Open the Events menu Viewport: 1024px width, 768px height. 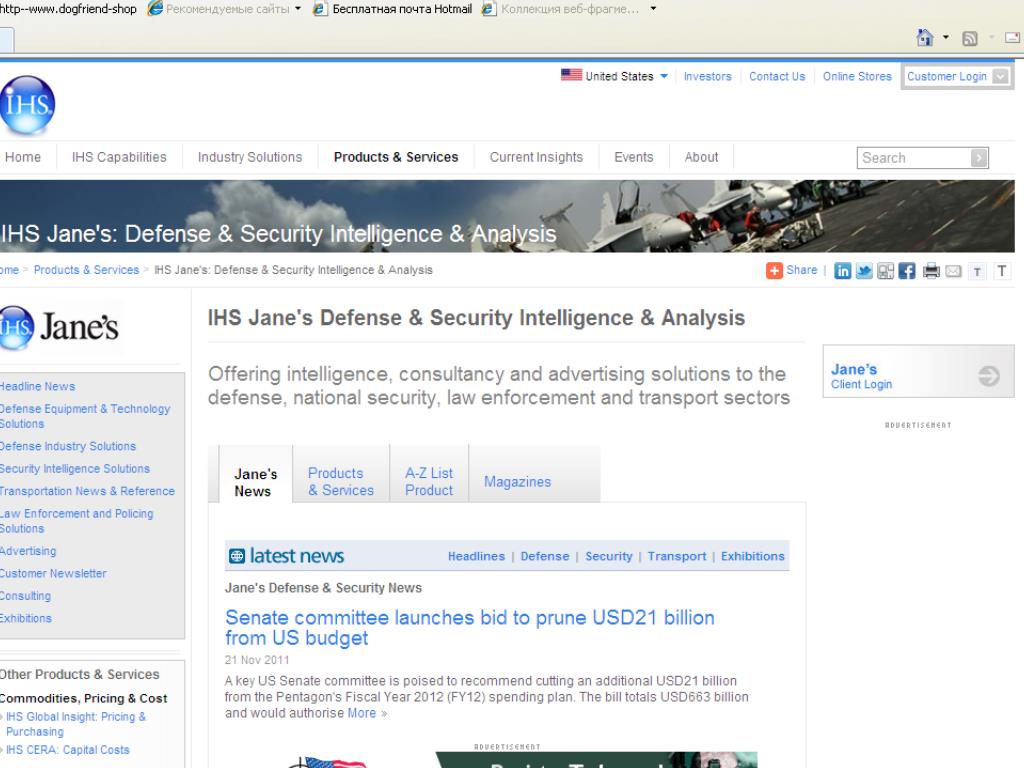(x=633, y=157)
